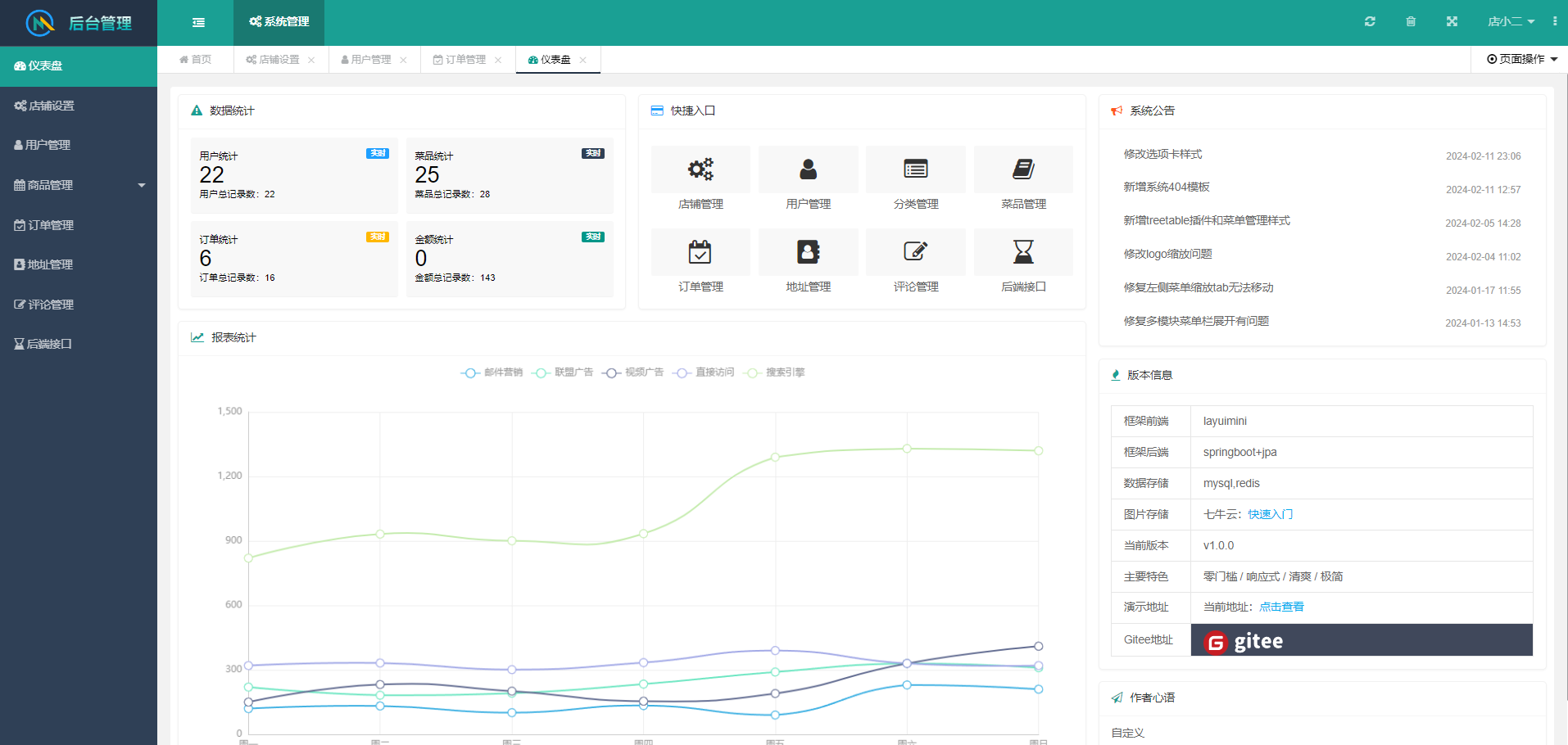Open the 菜品管理 book shortcut icon
1568x745 pixels.
click(1023, 169)
